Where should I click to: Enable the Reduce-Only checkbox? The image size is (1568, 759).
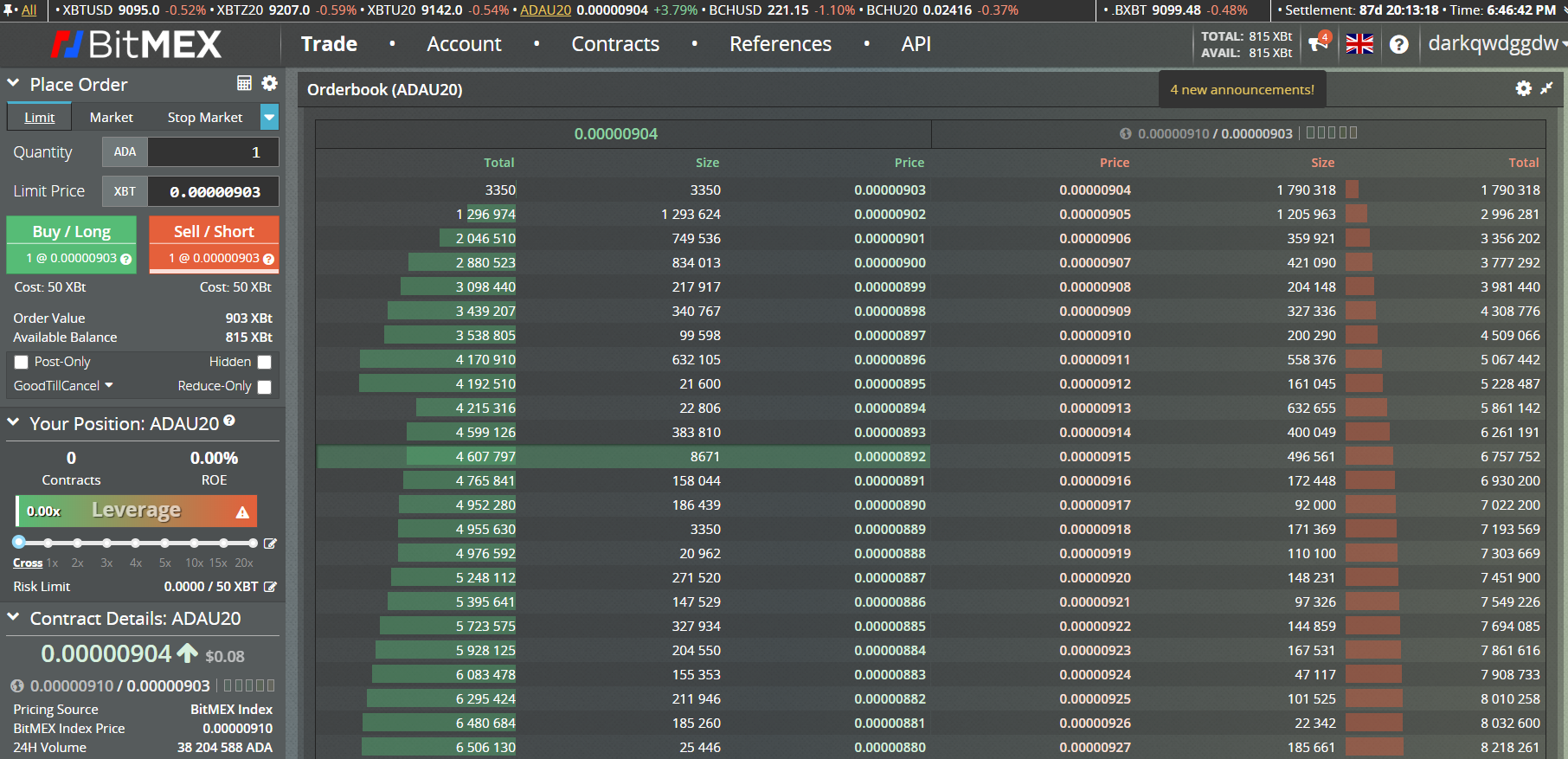265,387
